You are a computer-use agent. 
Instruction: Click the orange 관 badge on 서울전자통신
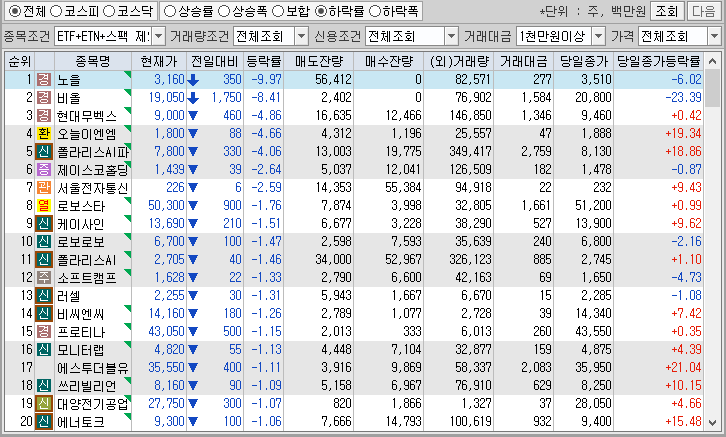coord(44,187)
